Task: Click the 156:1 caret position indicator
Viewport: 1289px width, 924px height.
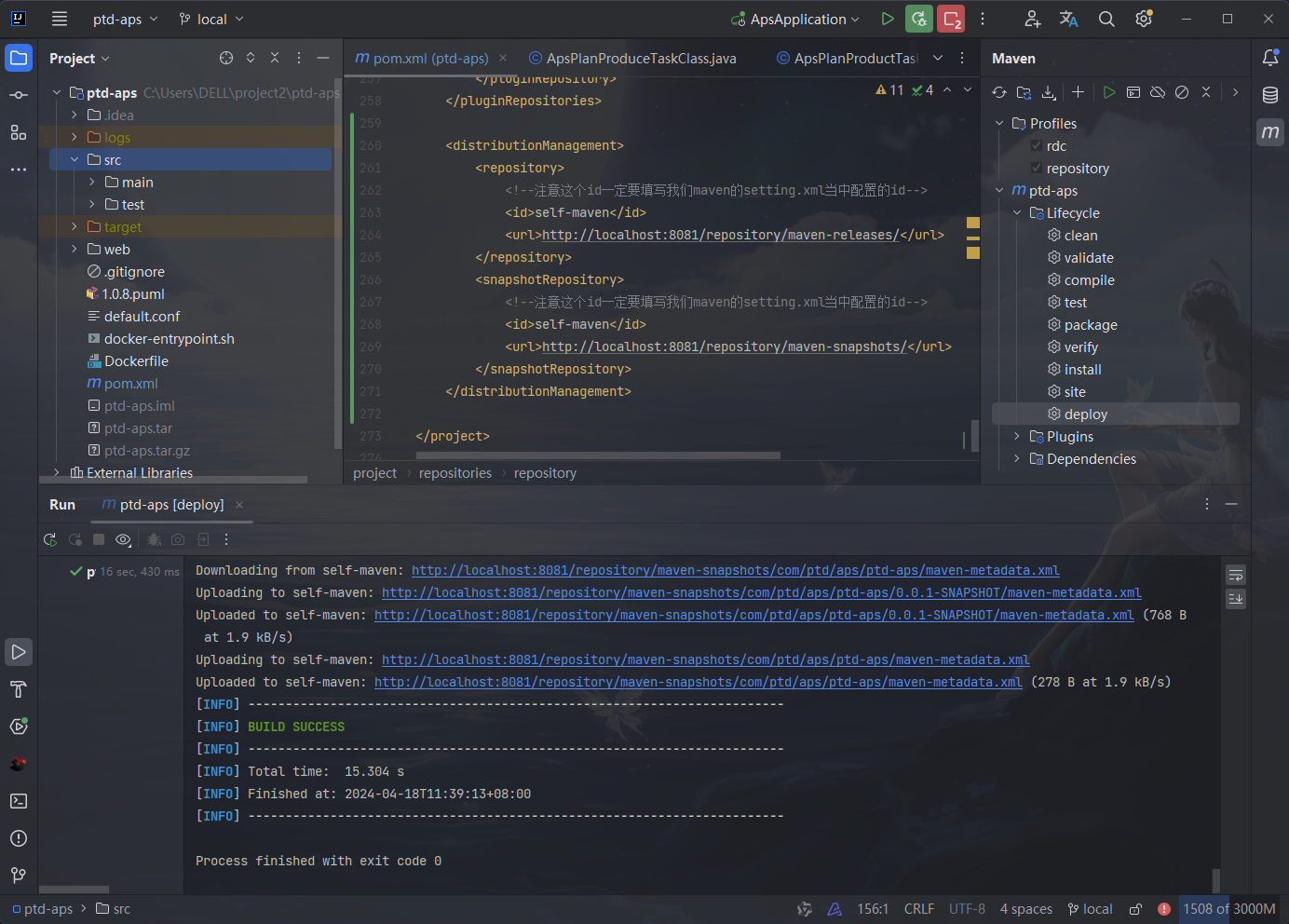Action: 873,909
